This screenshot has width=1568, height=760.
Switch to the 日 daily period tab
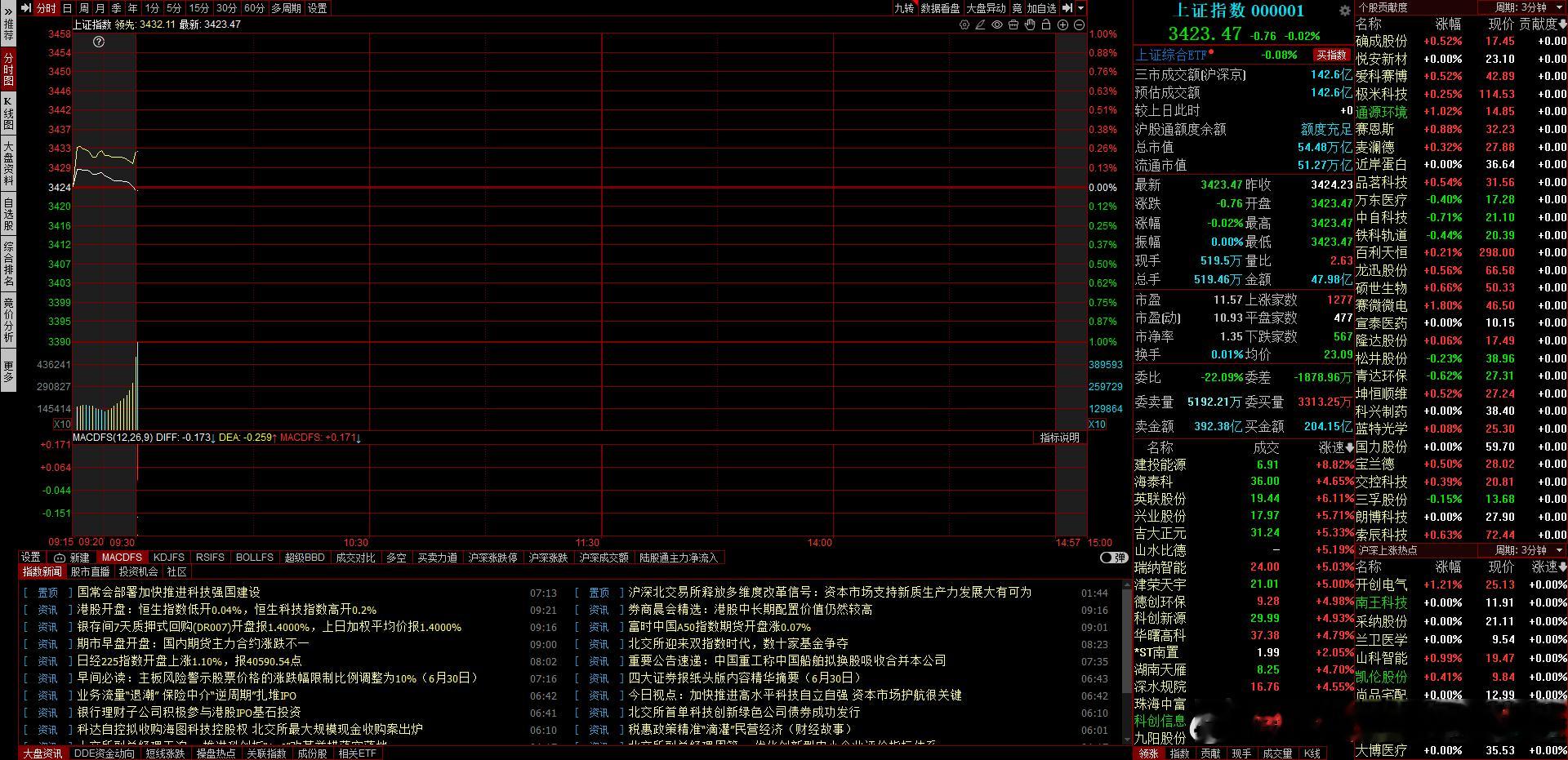point(67,8)
